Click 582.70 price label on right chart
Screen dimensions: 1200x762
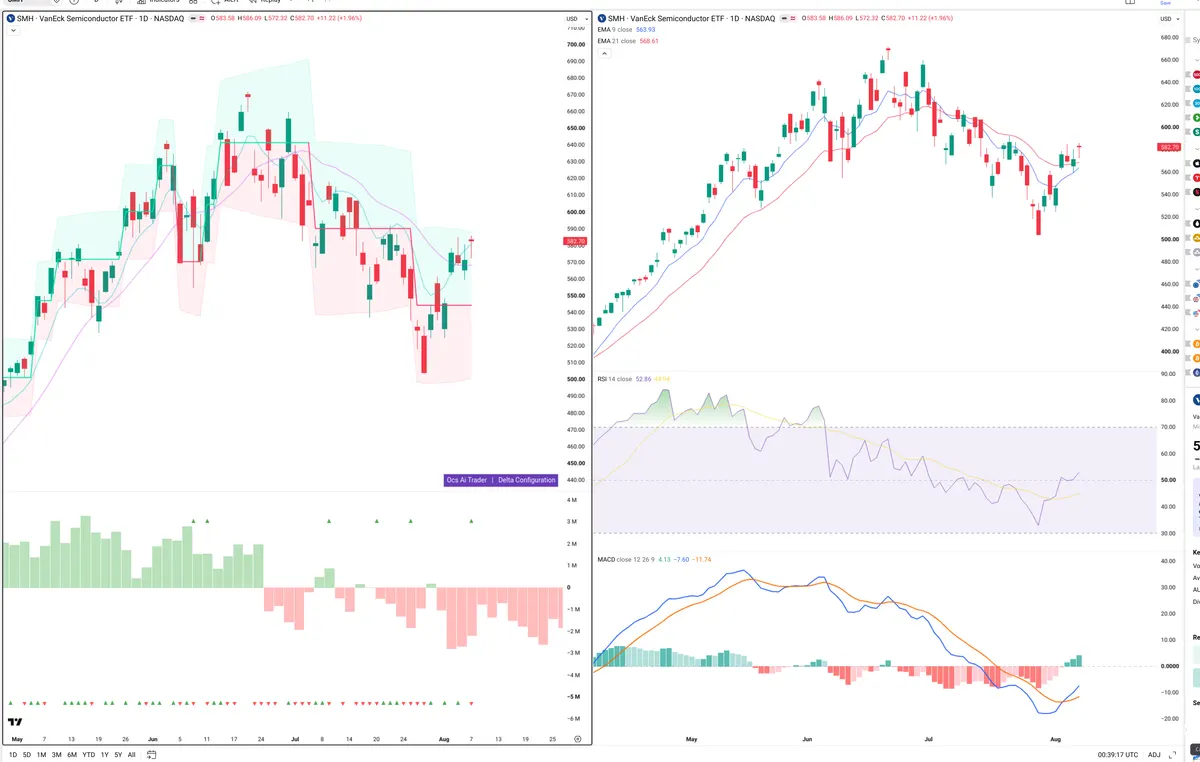click(1168, 147)
